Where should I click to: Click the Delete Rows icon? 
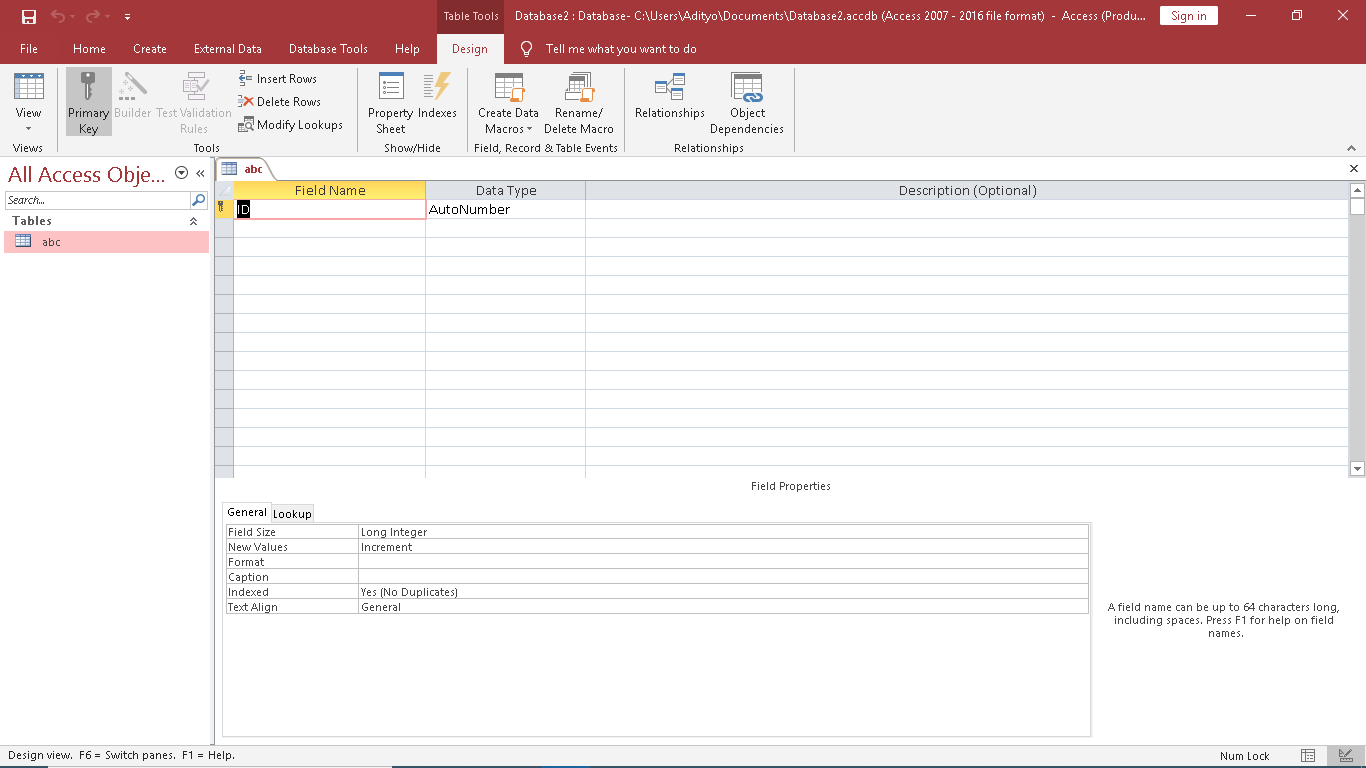click(x=246, y=101)
